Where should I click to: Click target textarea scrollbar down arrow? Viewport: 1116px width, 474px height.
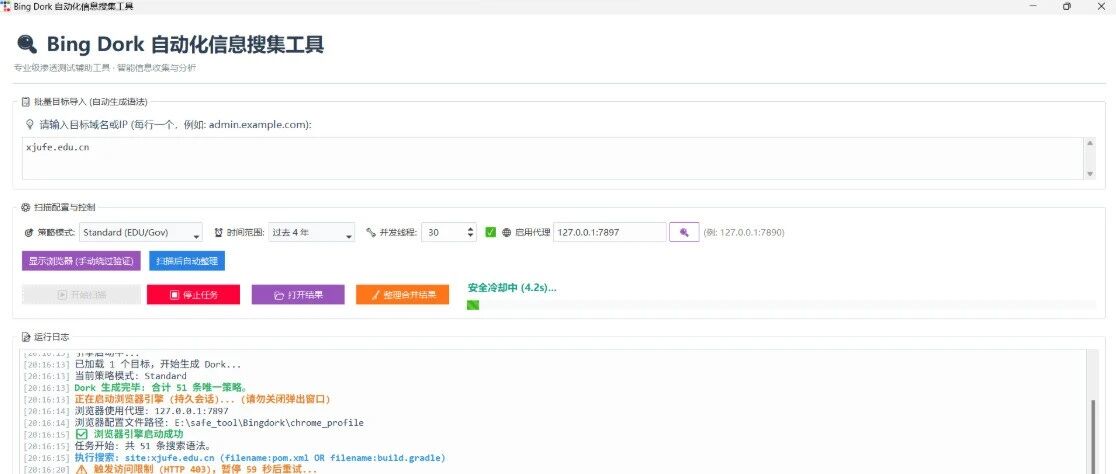pos(1090,174)
